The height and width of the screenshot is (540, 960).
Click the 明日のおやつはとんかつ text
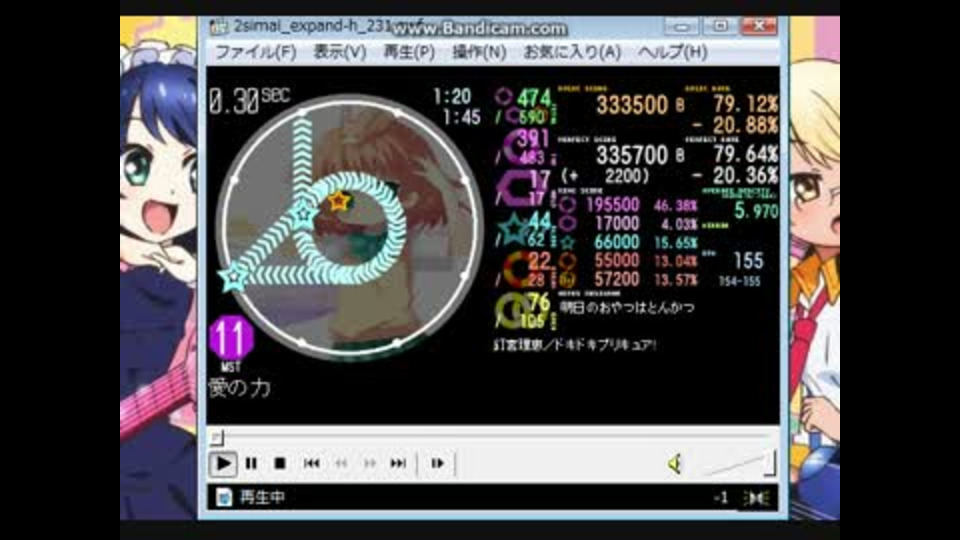tap(627, 307)
